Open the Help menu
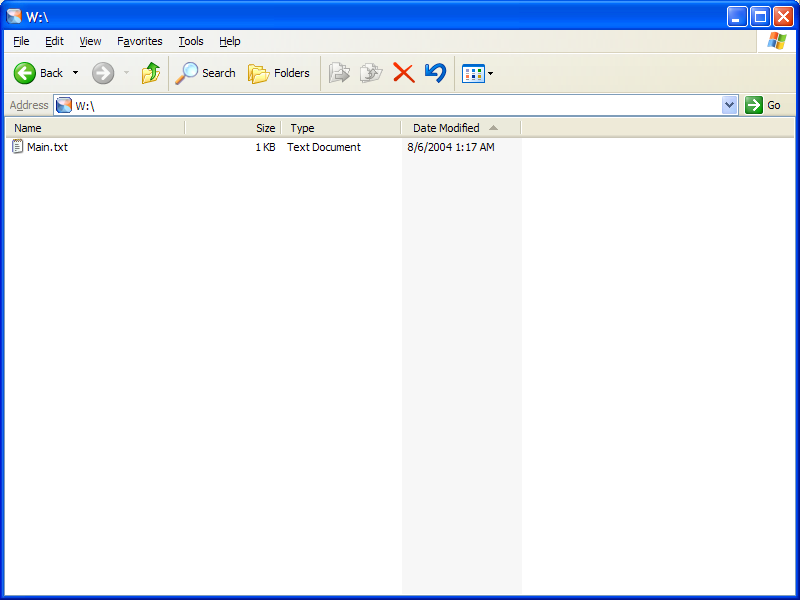 tap(230, 41)
